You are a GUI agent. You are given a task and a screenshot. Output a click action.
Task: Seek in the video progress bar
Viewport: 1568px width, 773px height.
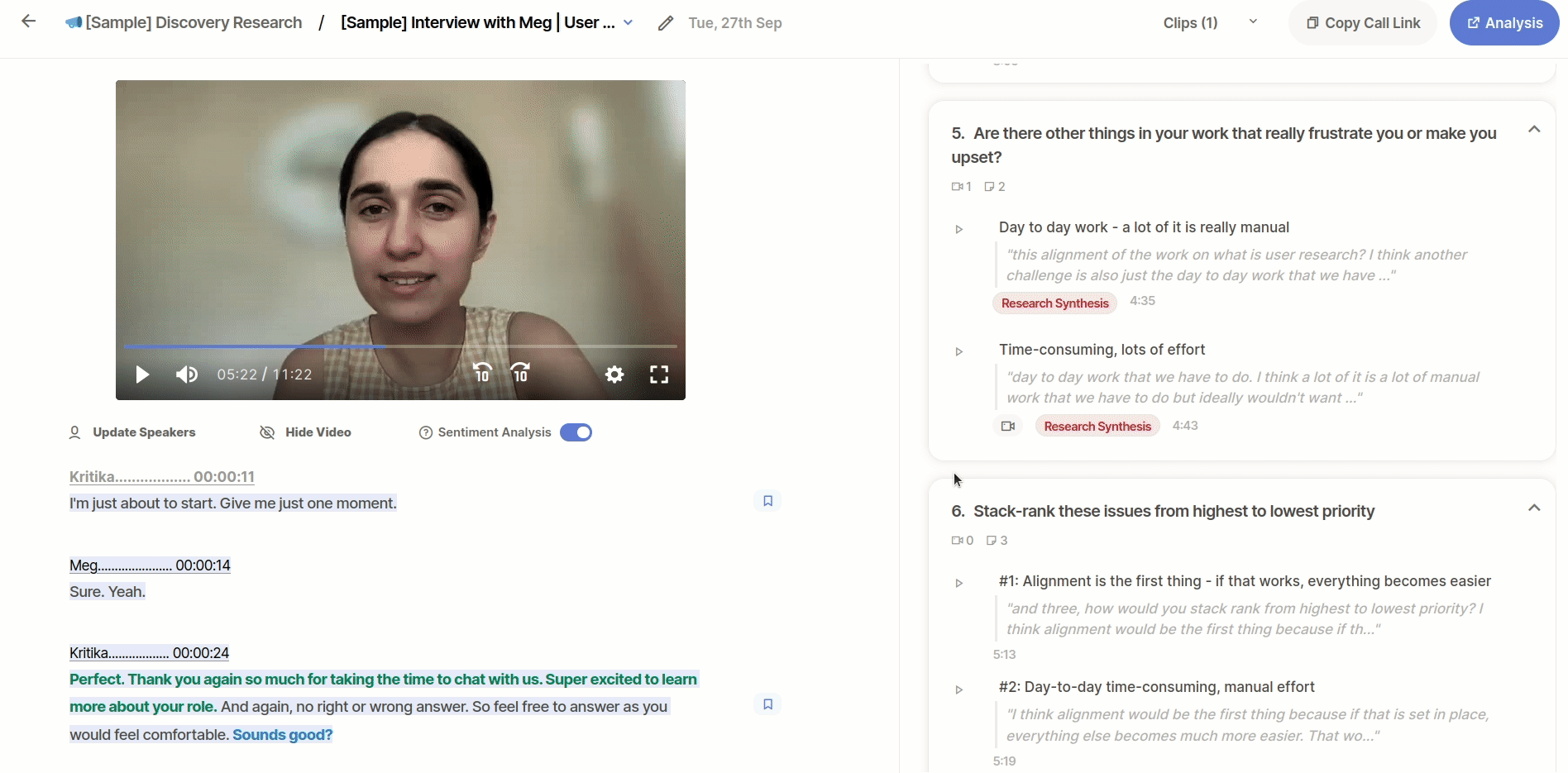[400, 346]
